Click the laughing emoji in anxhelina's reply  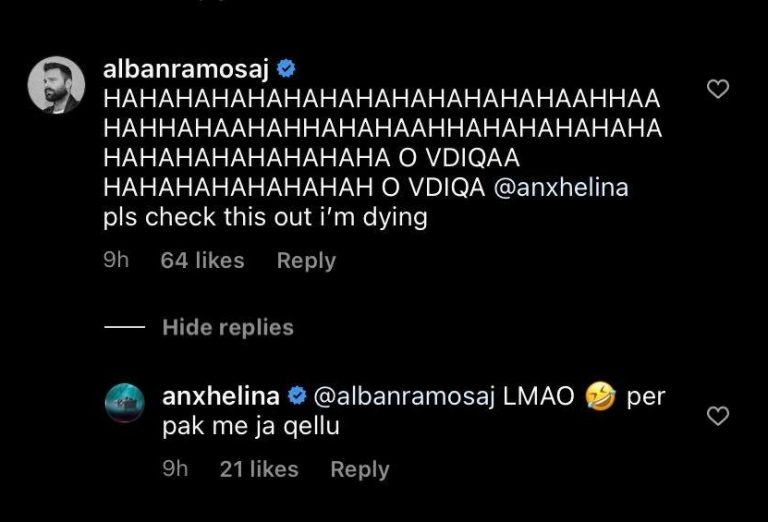tap(601, 397)
